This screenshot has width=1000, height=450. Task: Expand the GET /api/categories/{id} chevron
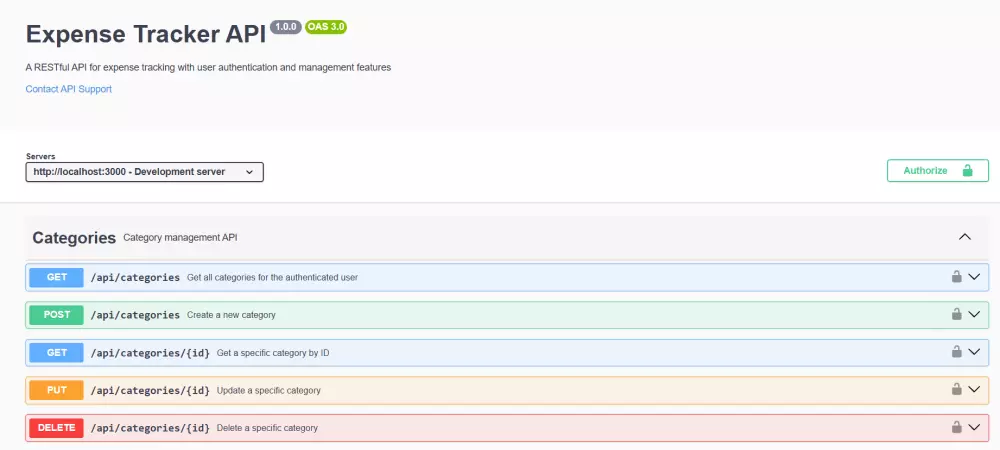pos(975,352)
